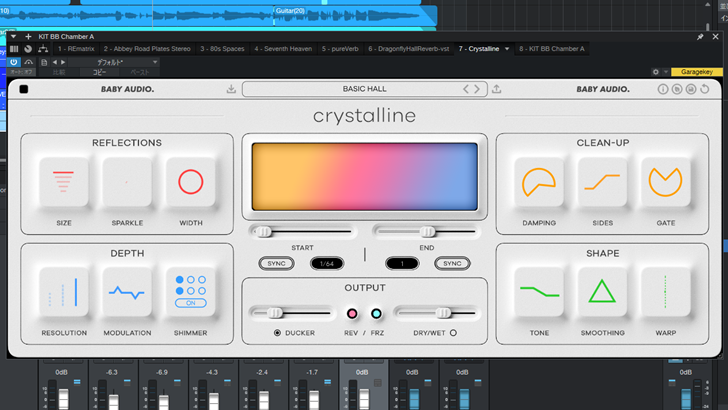The height and width of the screenshot is (410, 728).
Task: Open the plugin info icon
Action: pos(663,89)
